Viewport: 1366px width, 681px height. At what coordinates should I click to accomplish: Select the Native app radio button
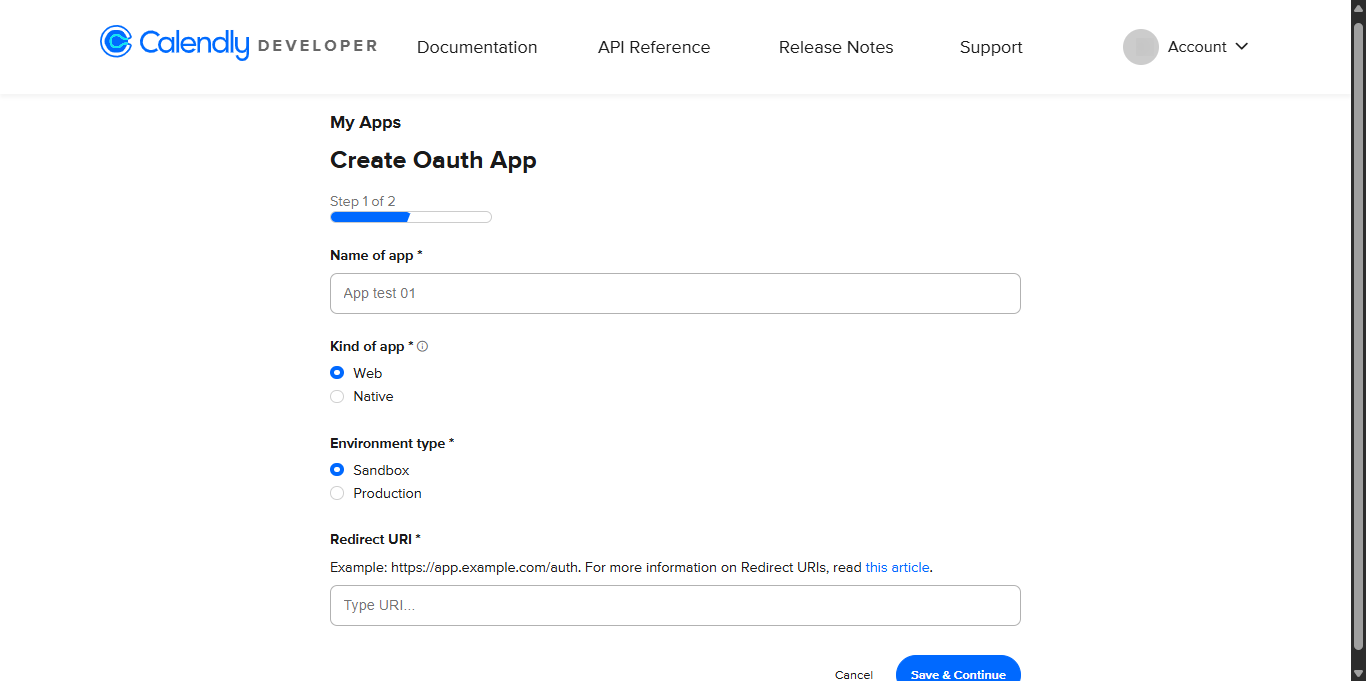(x=337, y=397)
